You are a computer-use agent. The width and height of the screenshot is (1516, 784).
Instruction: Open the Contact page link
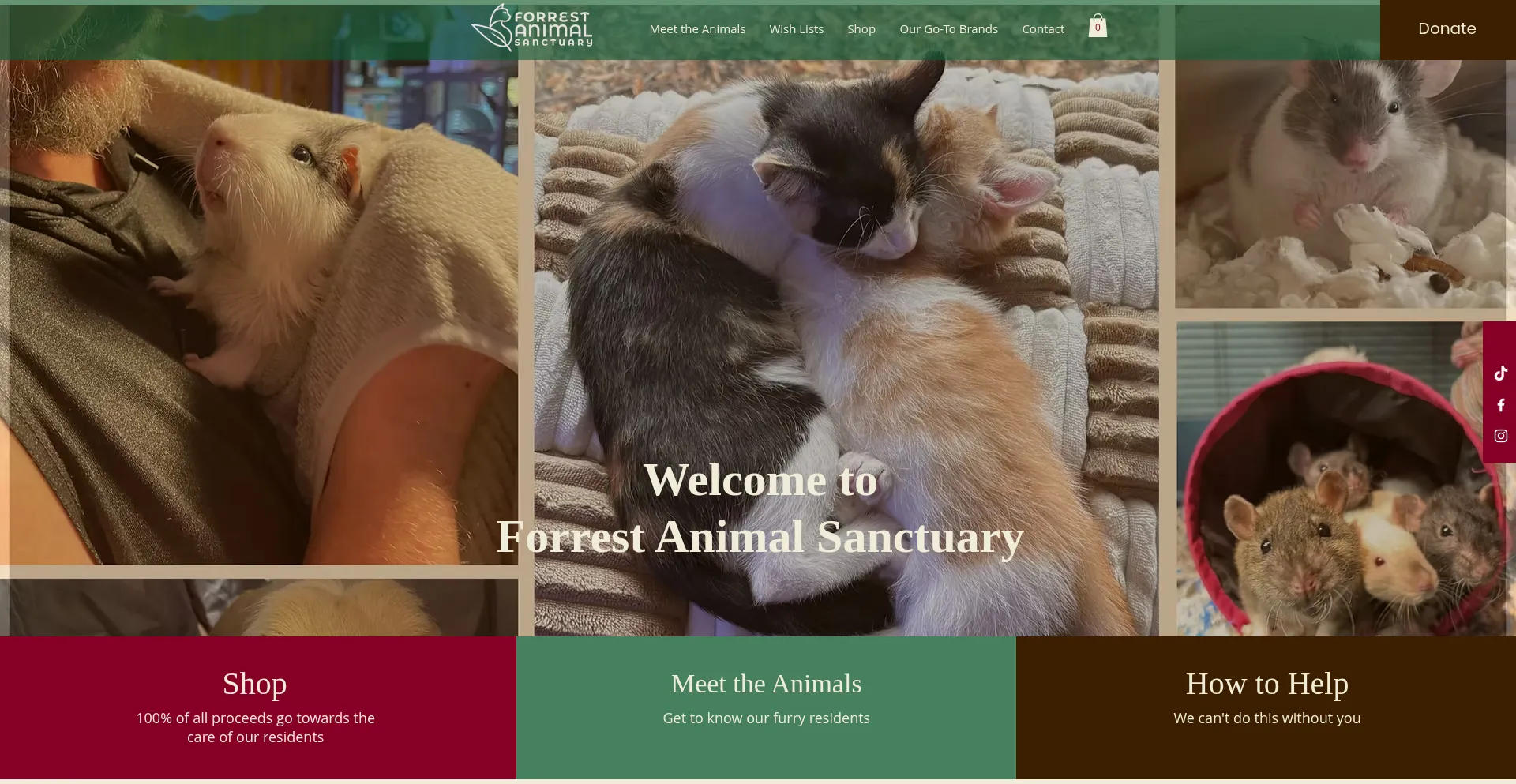(1043, 29)
